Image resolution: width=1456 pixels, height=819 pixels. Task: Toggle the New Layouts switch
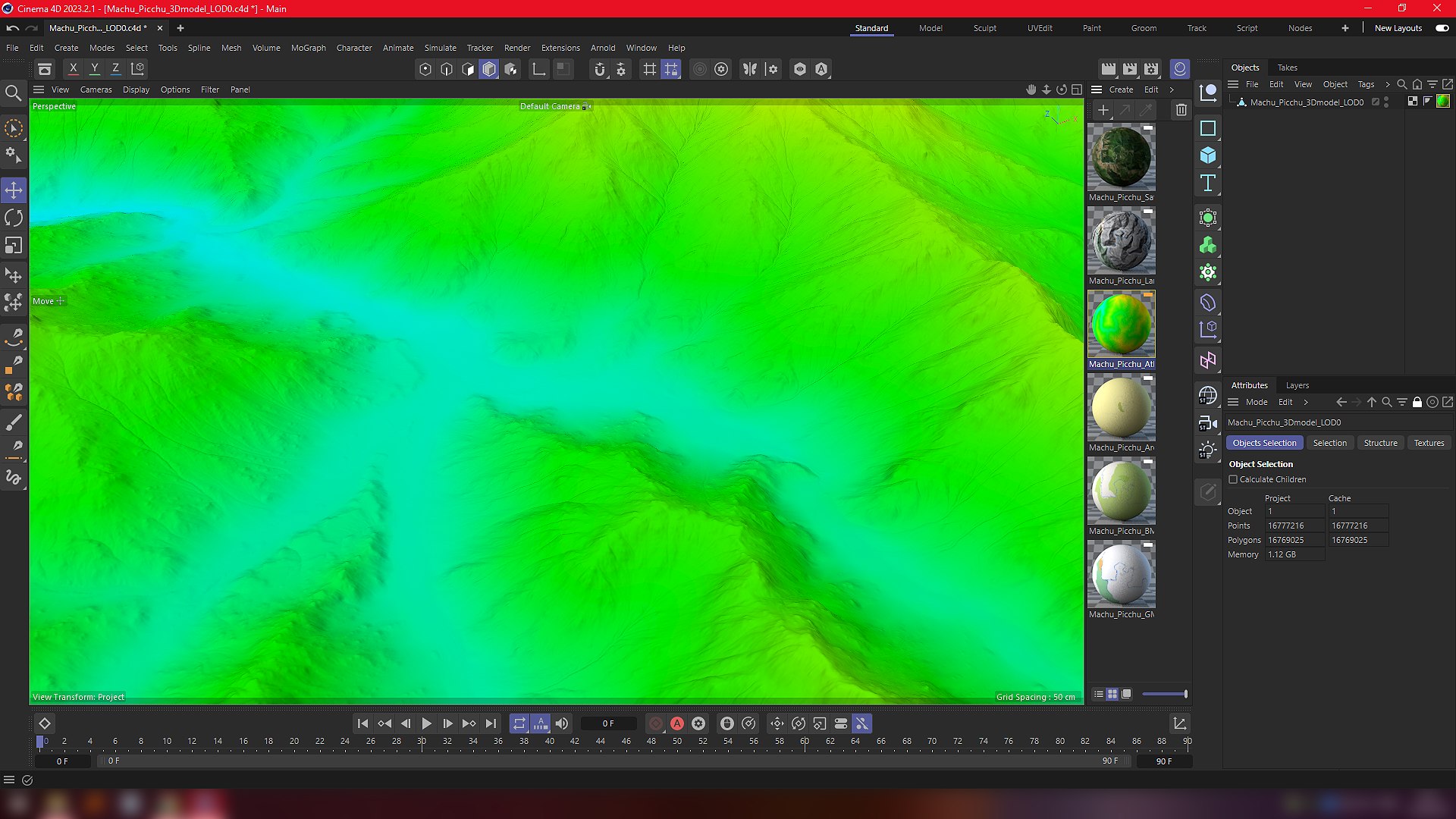[1442, 28]
